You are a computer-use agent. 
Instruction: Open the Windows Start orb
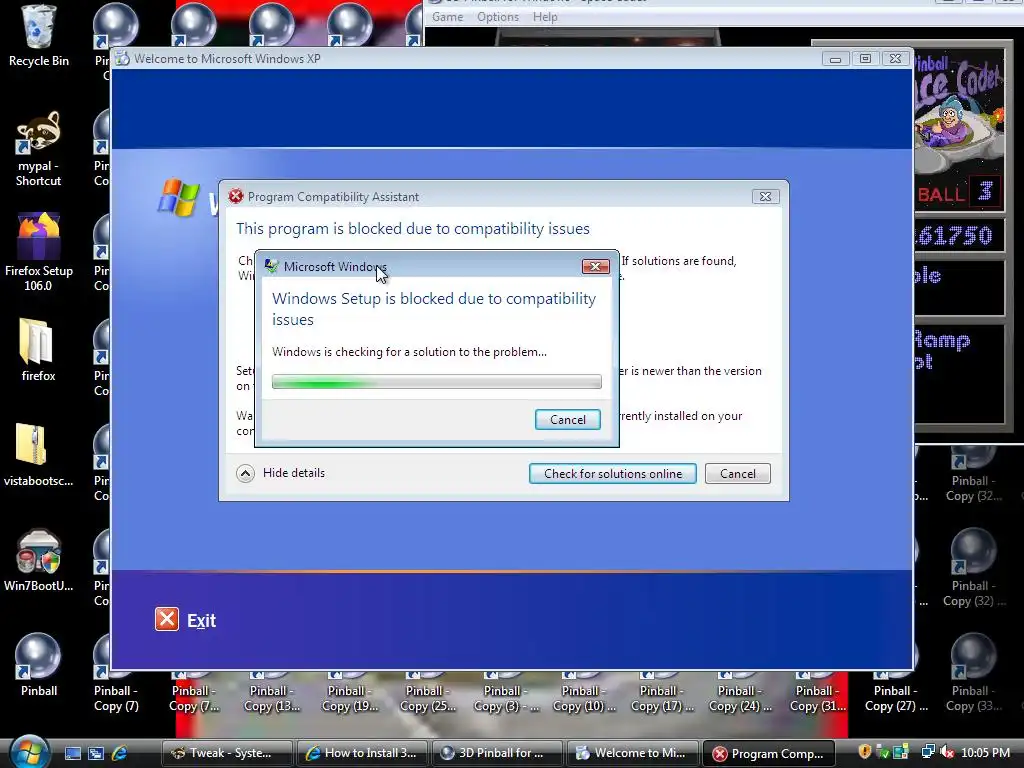point(29,752)
